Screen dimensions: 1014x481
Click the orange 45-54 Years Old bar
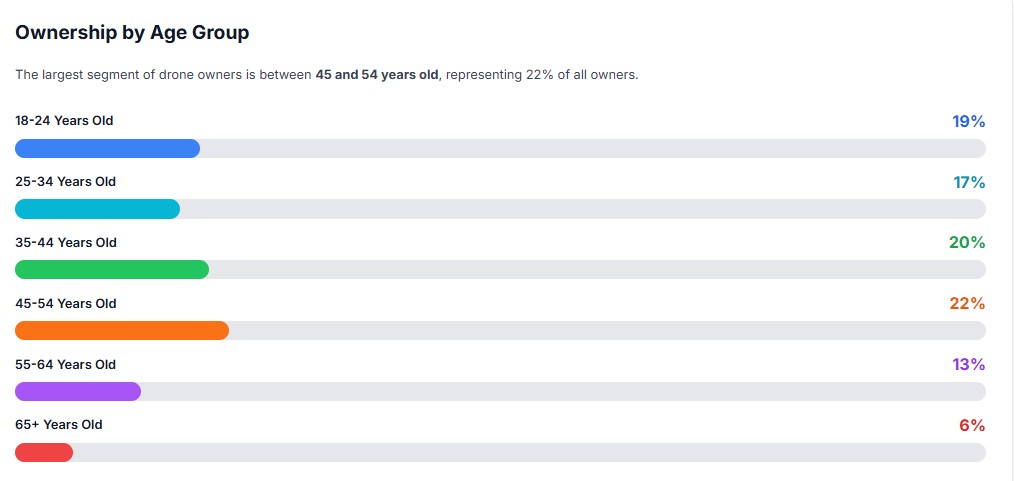click(122, 331)
